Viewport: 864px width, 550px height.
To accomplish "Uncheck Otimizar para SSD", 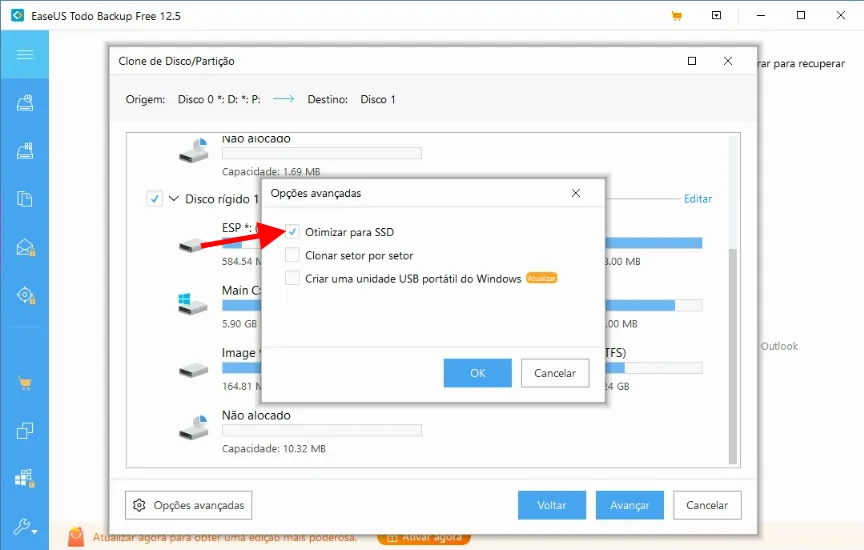I will click(292, 231).
